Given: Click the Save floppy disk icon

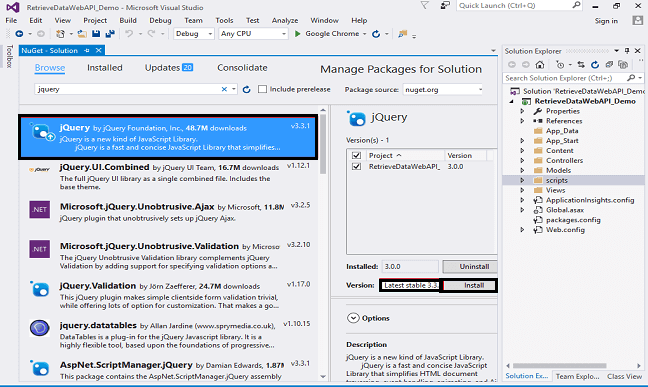Looking at the screenshot, I should tap(96, 34).
